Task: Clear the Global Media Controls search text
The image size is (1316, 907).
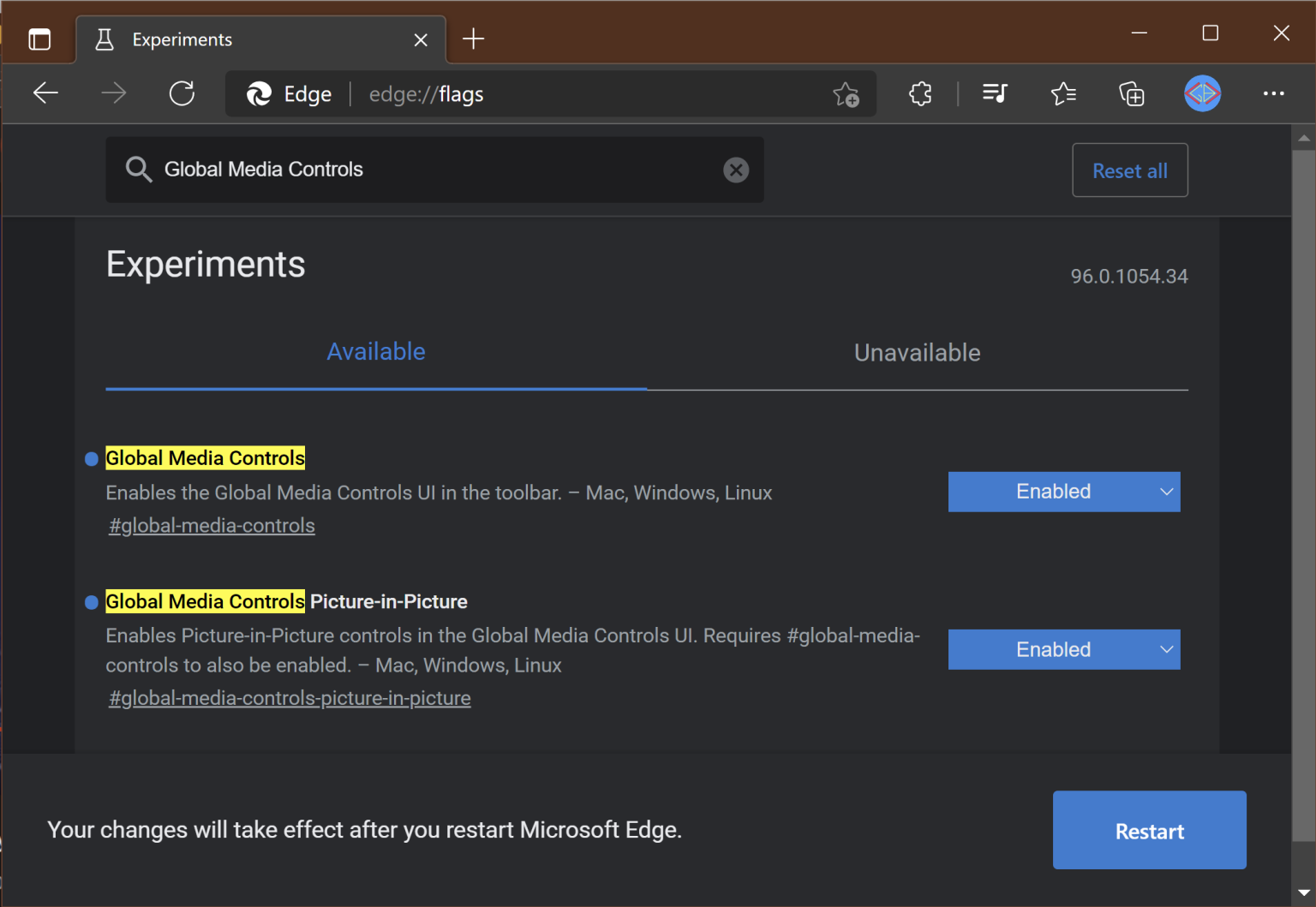Action: tap(736, 170)
